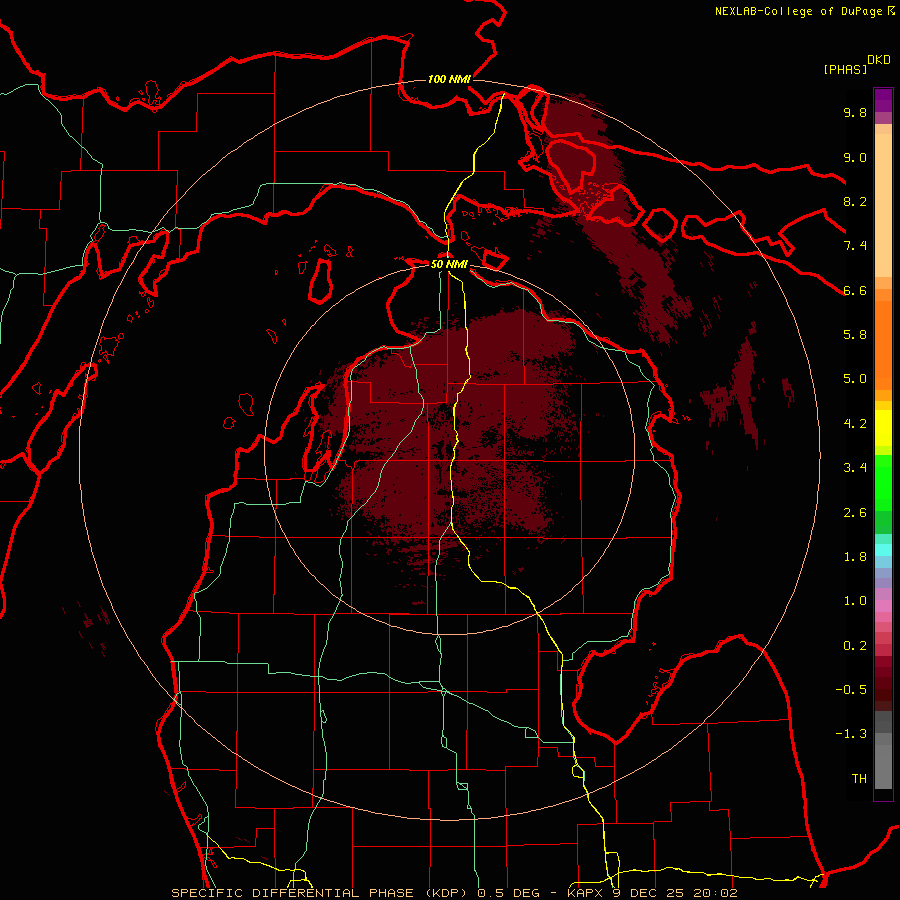Click the 1.0 color scale value
Screen dimensions: 900x900
click(x=855, y=601)
